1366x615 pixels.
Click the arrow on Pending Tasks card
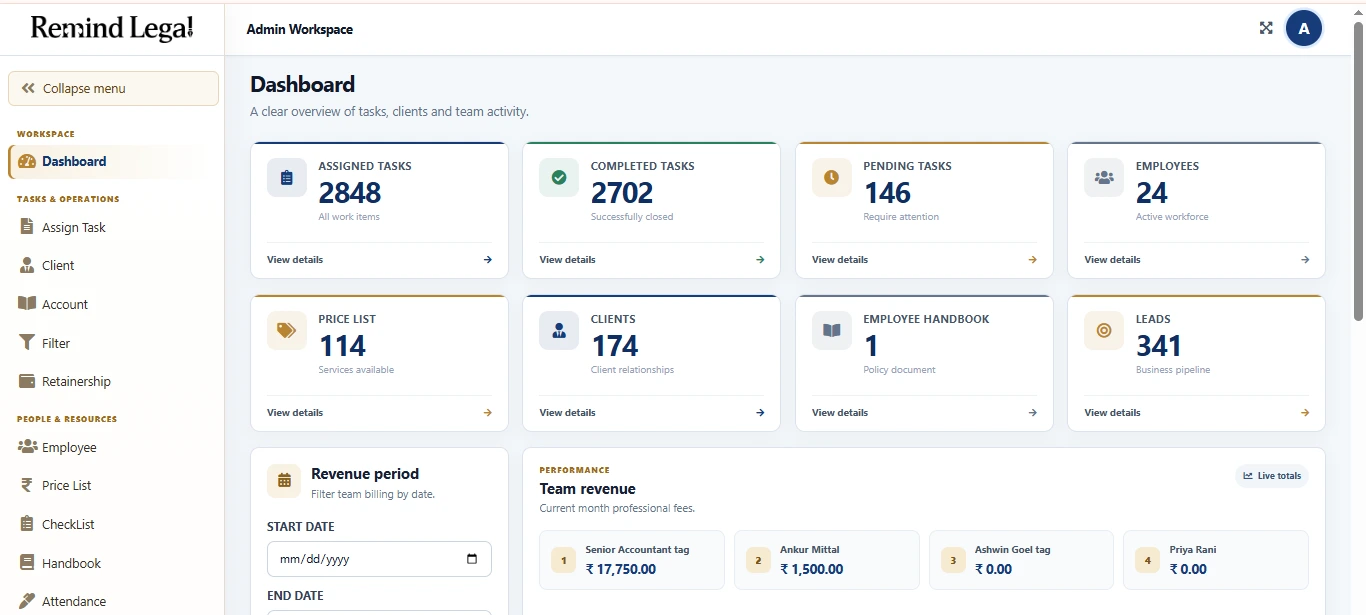(1033, 260)
